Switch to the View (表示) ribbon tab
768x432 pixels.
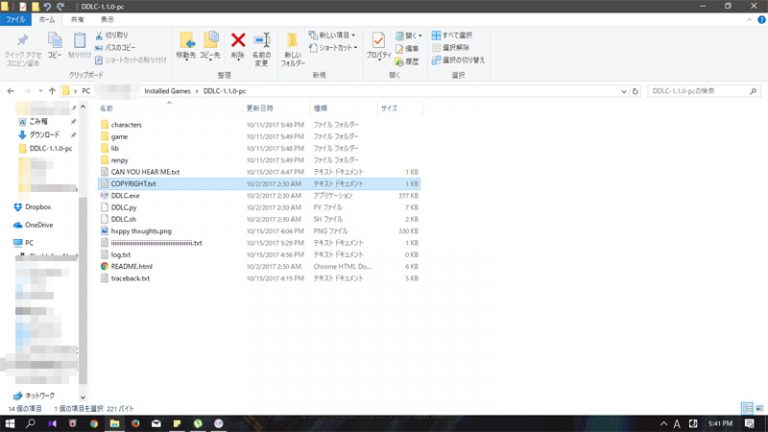(107, 20)
